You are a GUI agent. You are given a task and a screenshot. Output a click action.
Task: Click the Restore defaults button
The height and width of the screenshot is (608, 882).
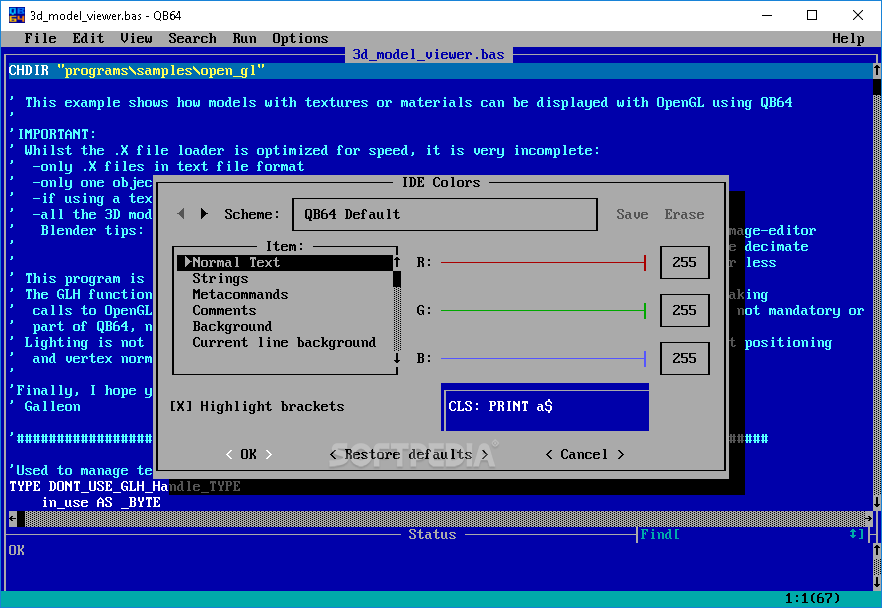[x=408, y=454]
